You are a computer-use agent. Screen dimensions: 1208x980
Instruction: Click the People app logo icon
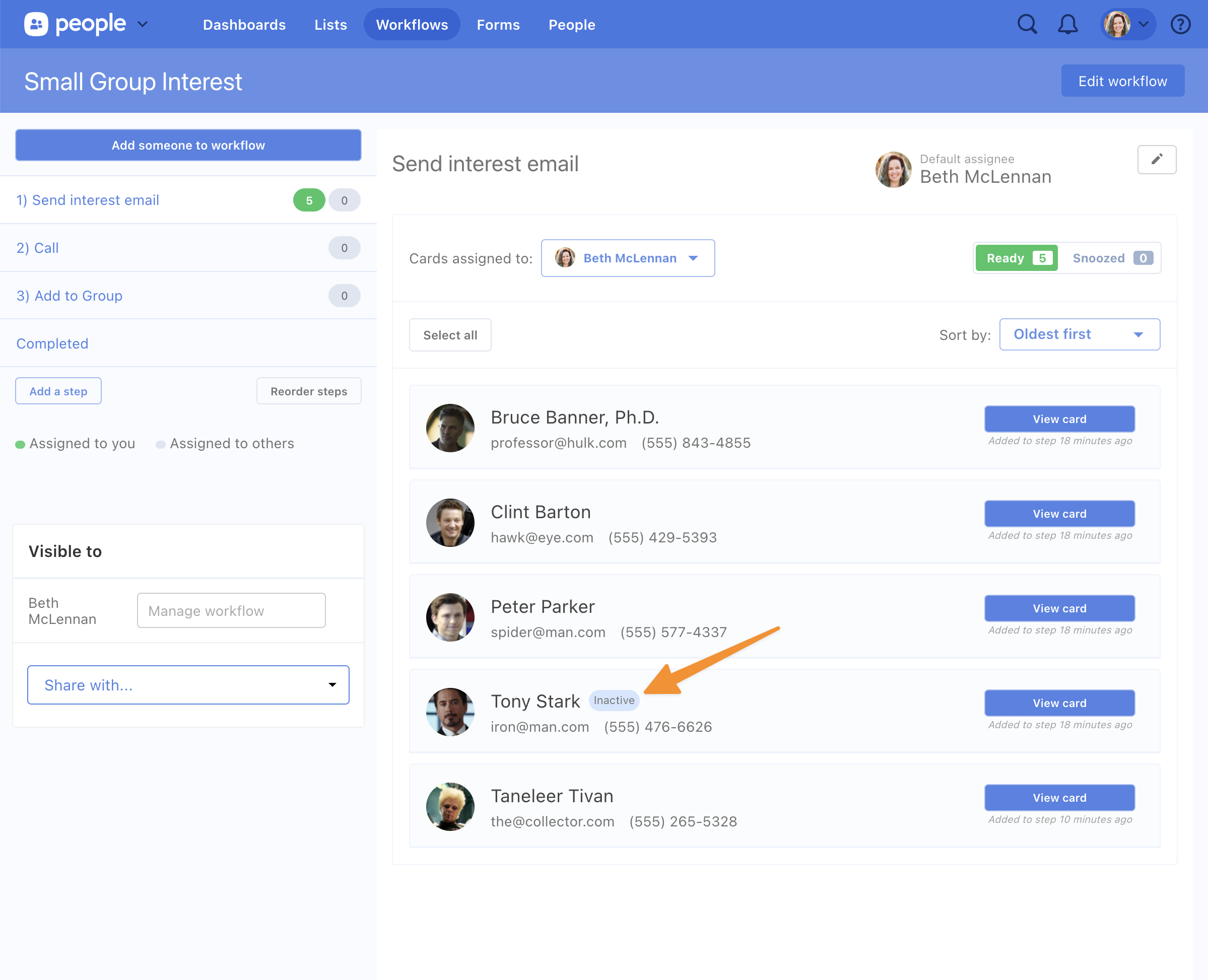(36, 24)
